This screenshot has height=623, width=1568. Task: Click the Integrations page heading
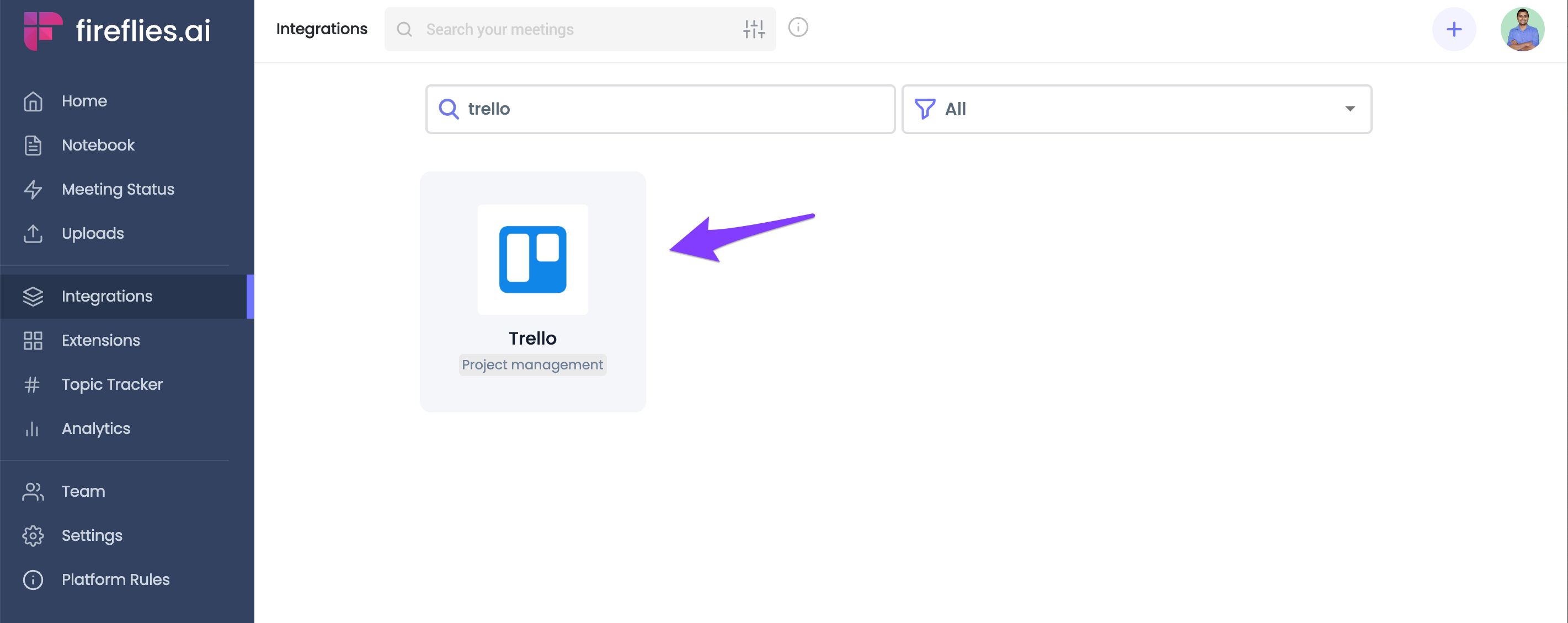point(322,29)
